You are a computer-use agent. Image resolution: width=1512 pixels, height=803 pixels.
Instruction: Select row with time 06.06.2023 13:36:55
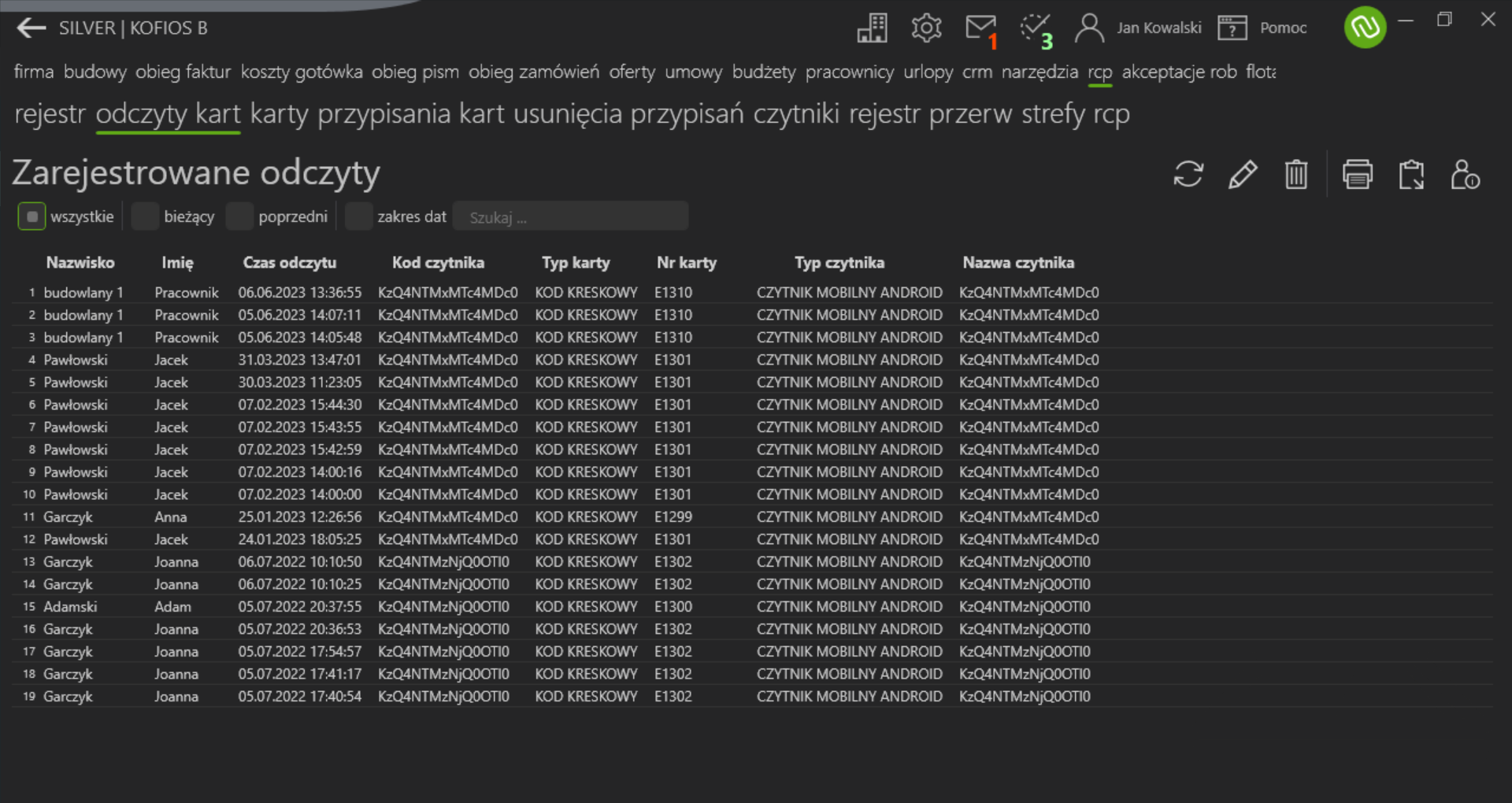coord(752,293)
